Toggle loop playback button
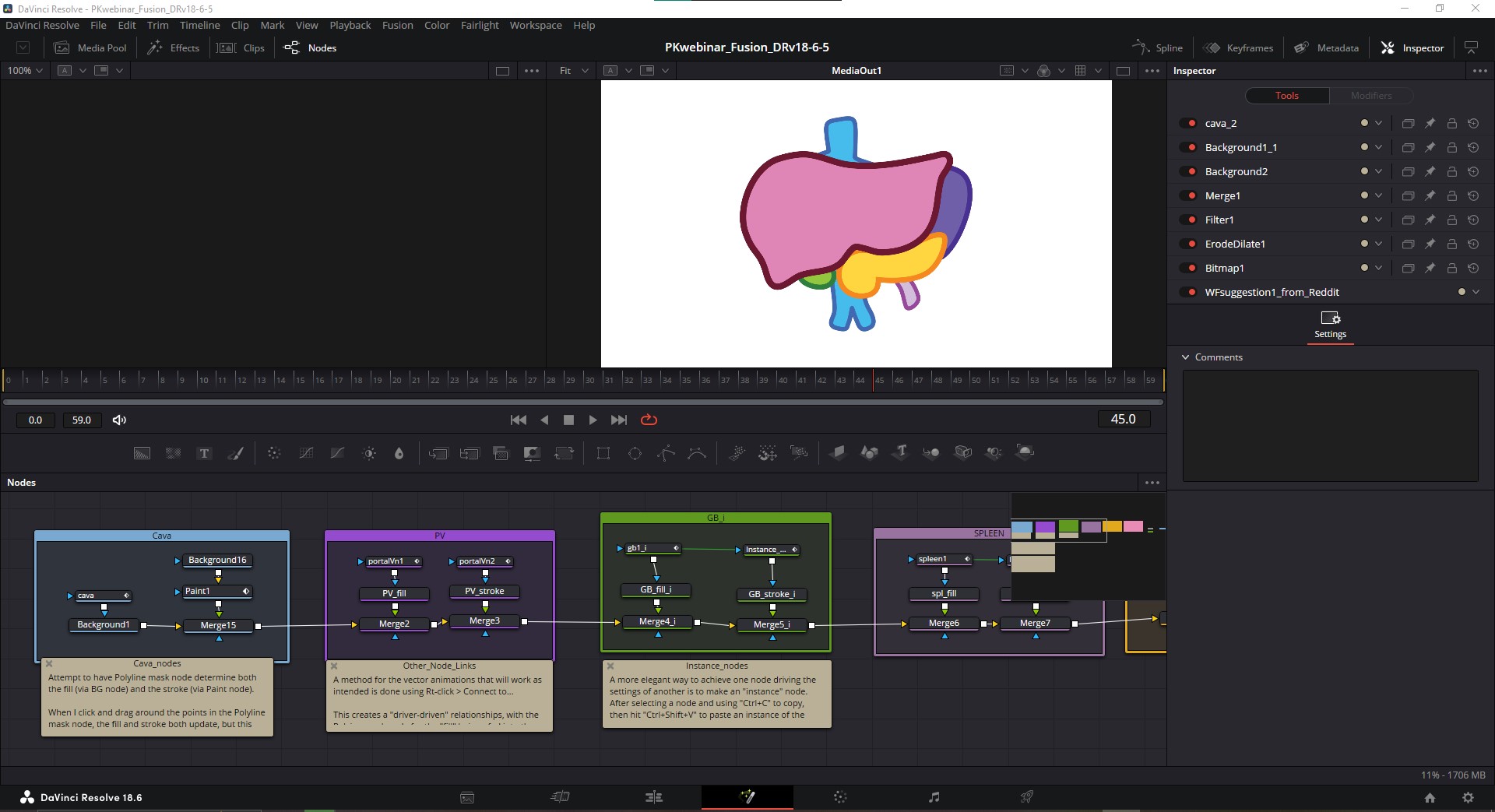The height and width of the screenshot is (812, 1495). point(649,420)
